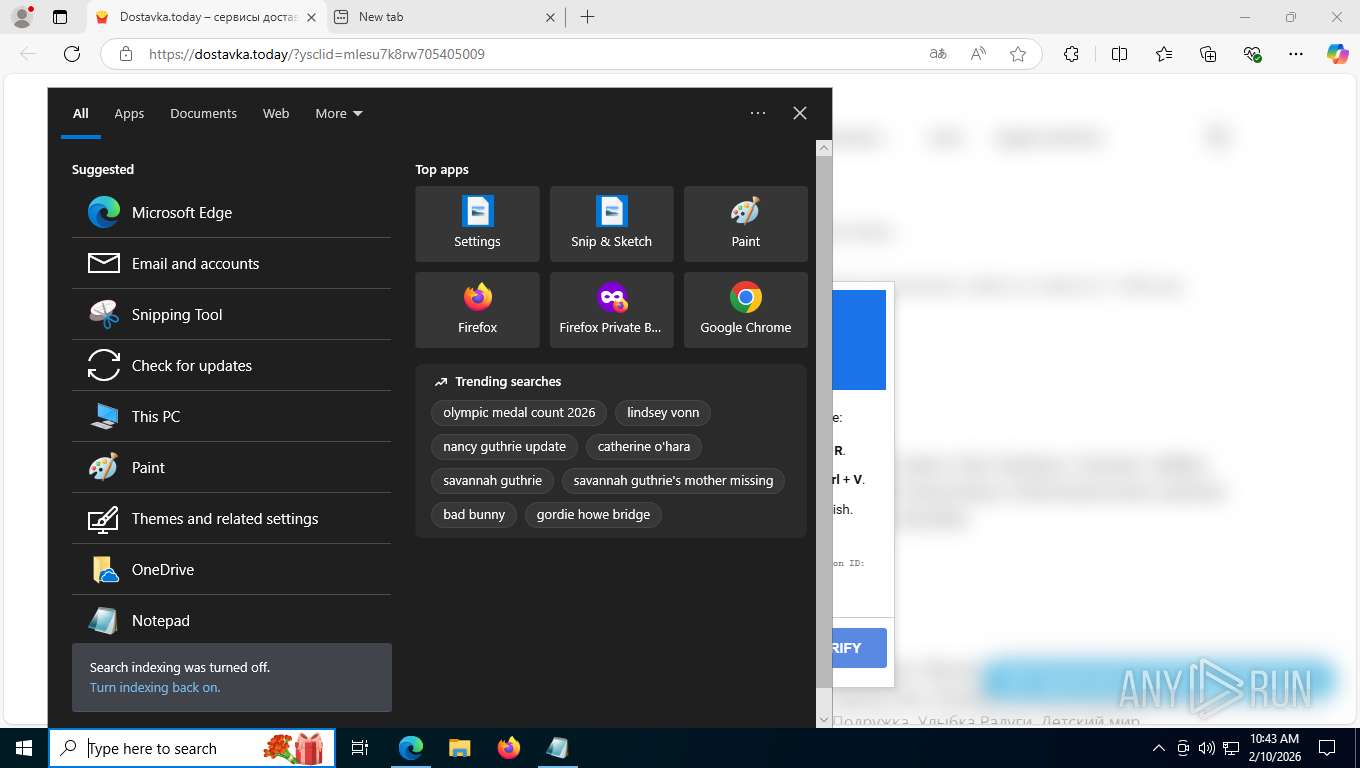This screenshot has width=1360, height=768.
Task: Add this page to favorites star
Action: point(1018,54)
